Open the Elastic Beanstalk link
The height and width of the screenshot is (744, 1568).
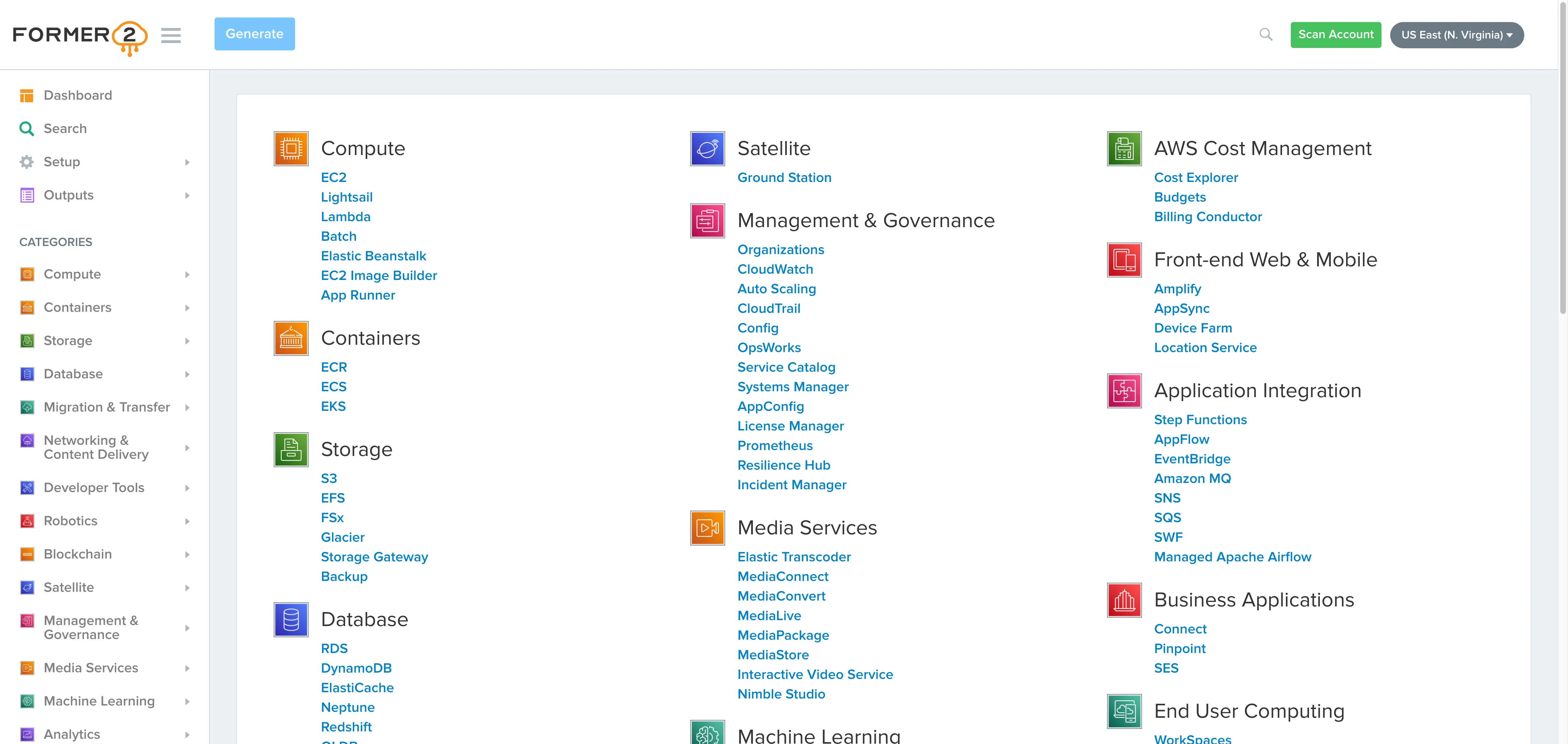point(373,256)
